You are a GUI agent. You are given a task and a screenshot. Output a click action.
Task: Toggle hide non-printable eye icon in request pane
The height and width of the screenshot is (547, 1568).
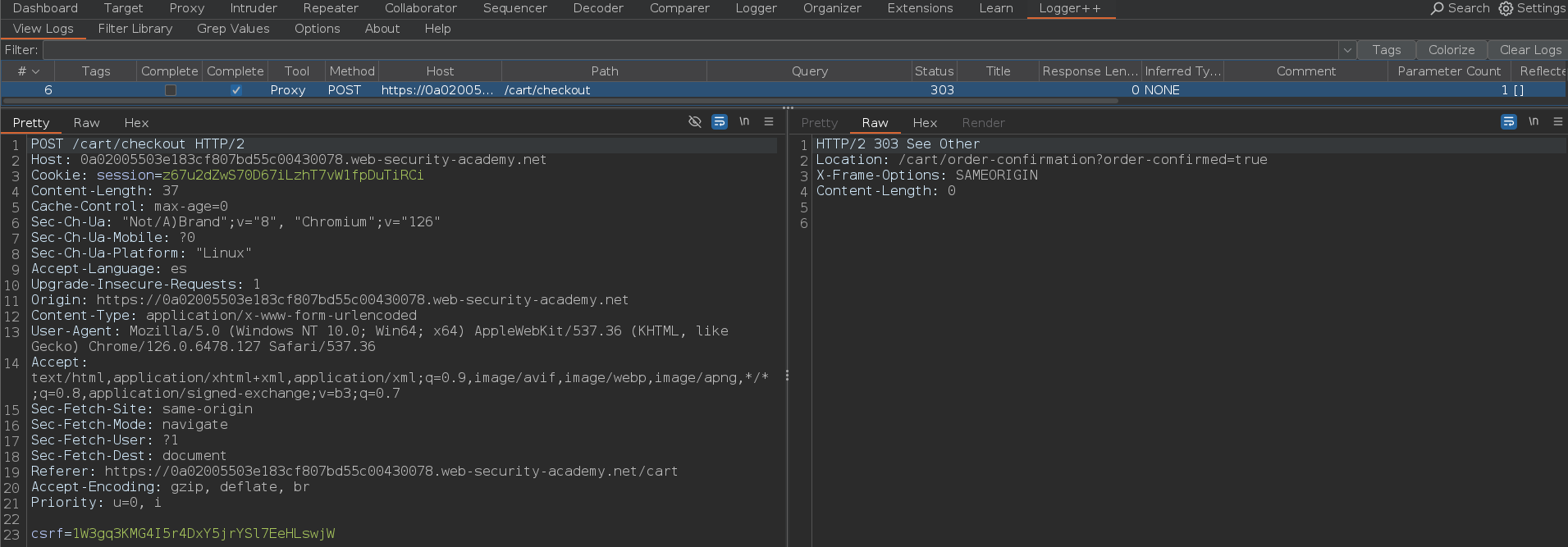coord(695,121)
